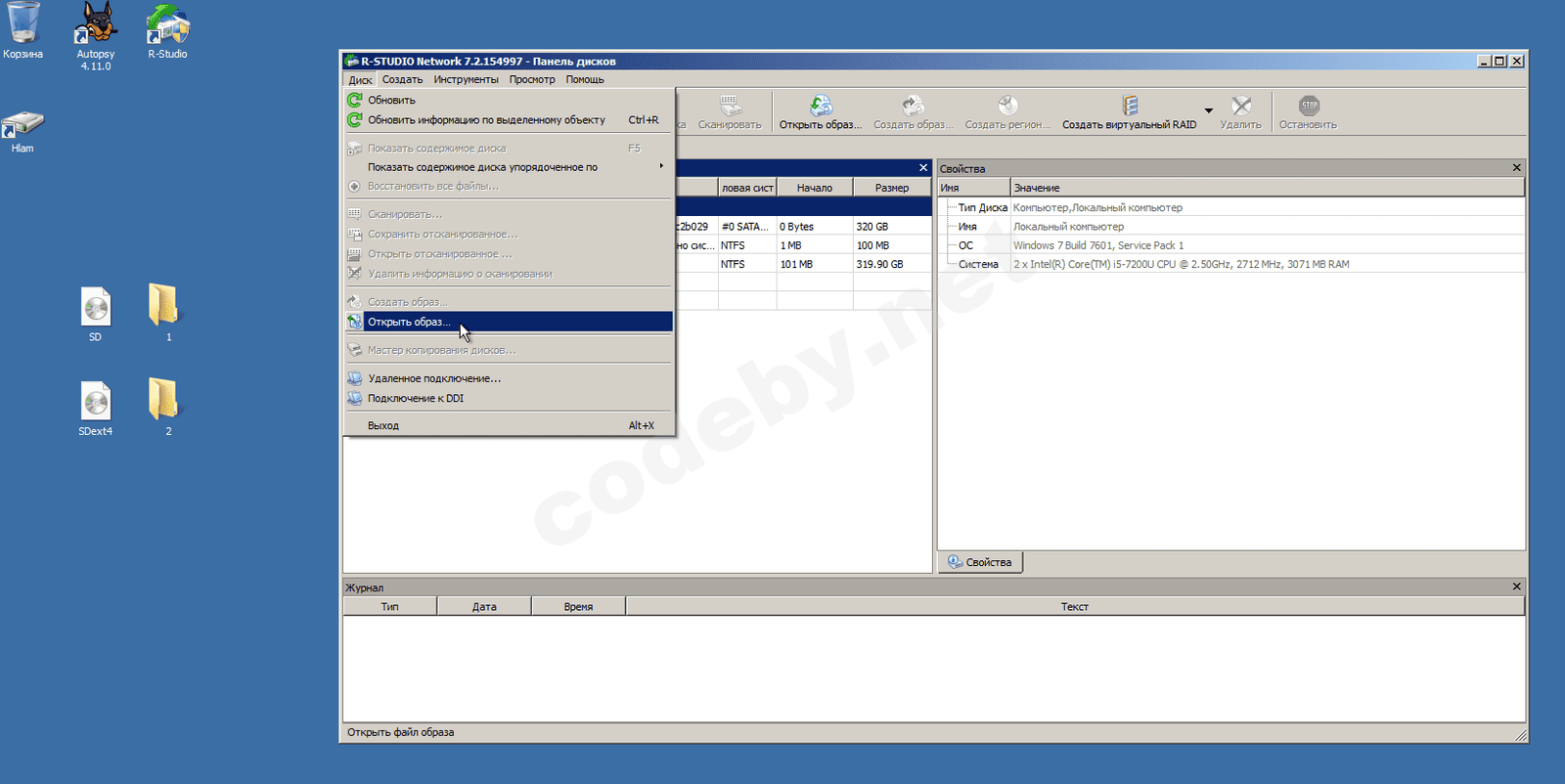Image resolution: width=1565 pixels, height=784 pixels.
Task: Select the ОС property row
Action: click(1231, 245)
